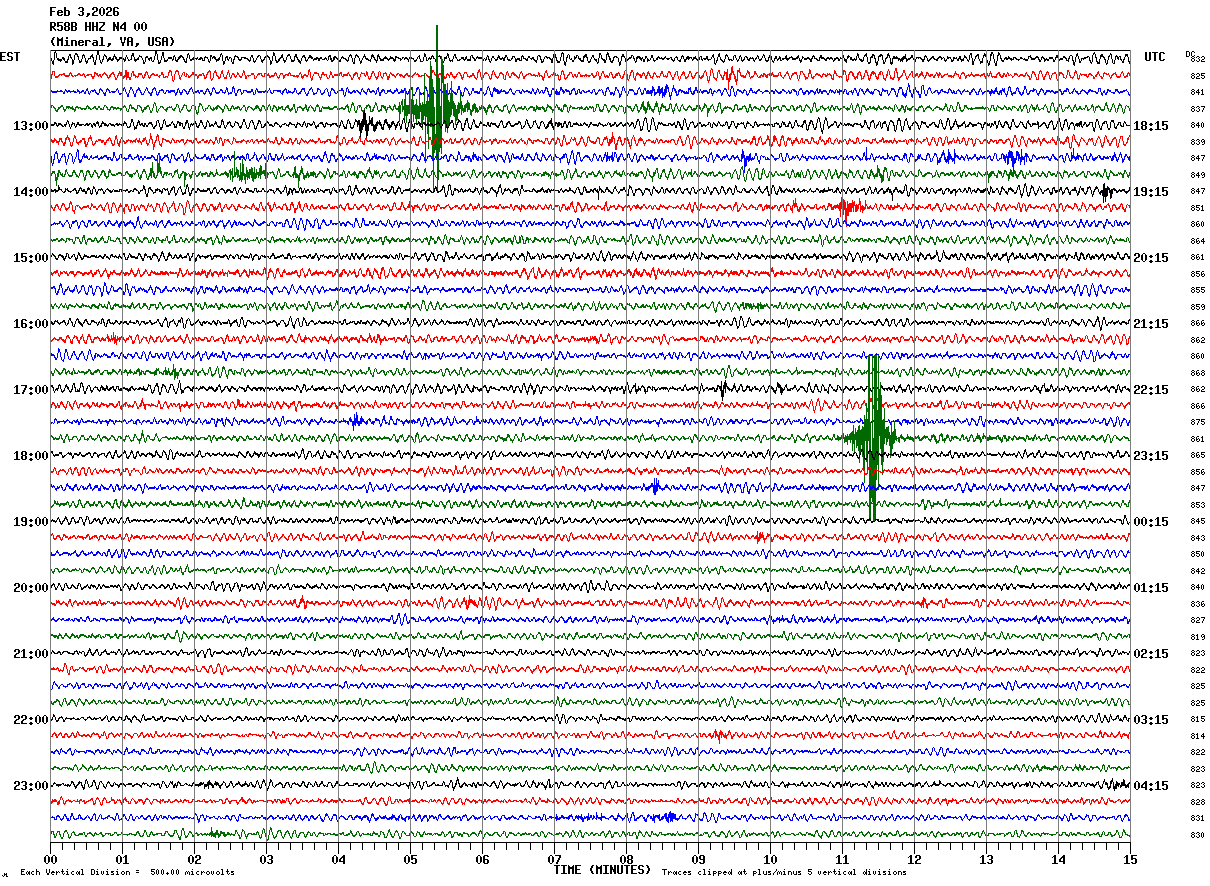Click the red burst on the 14:00 red trace
This screenshot has width=1210, height=886.
(x=848, y=207)
